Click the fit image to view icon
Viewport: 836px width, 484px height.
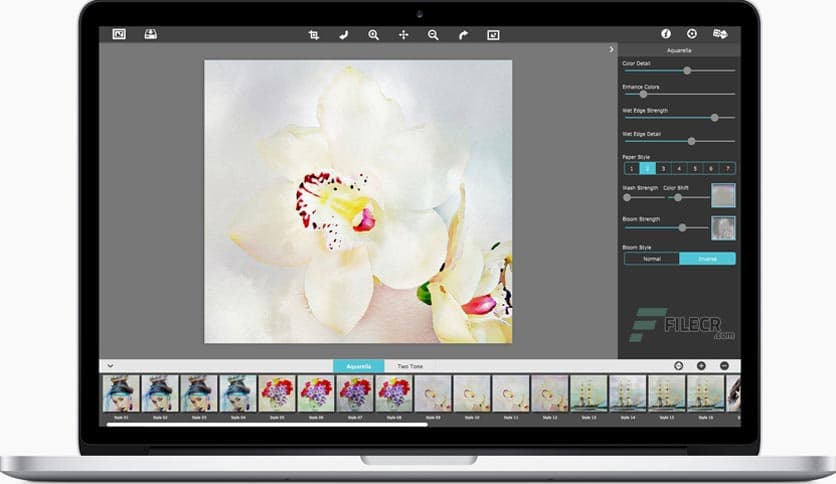tap(493, 35)
